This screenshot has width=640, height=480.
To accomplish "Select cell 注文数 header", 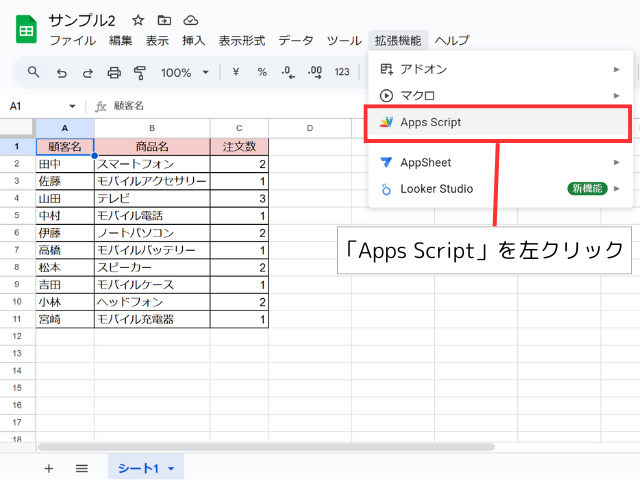I will [x=239, y=147].
